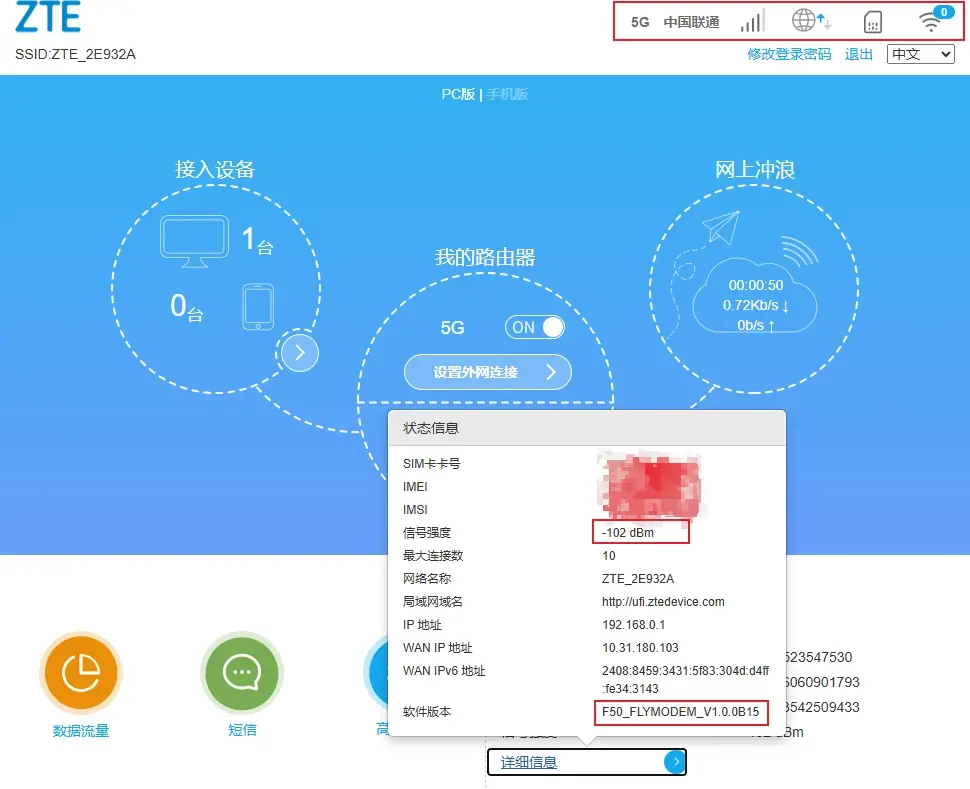Click the desktop monitor icon in 接入设备

(x=195, y=241)
